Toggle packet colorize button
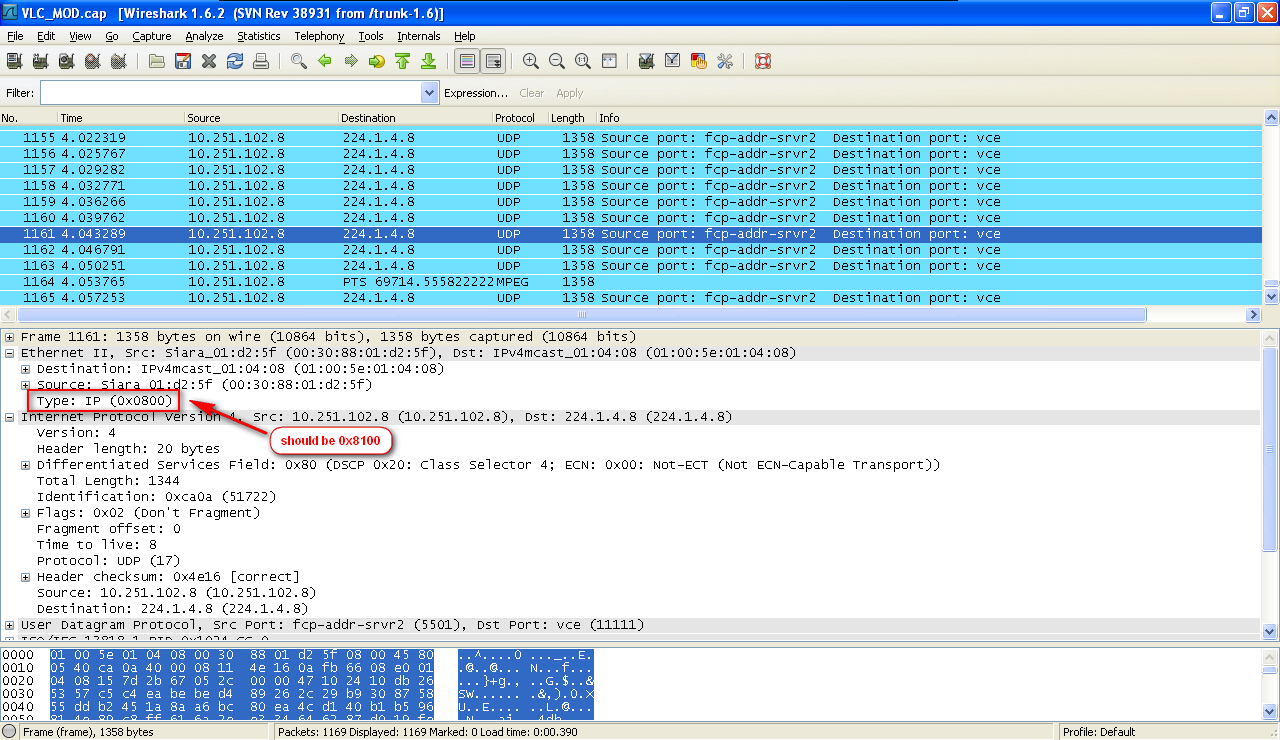Screen dimensions: 1280x740 pyautogui.click(x=466, y=61)
